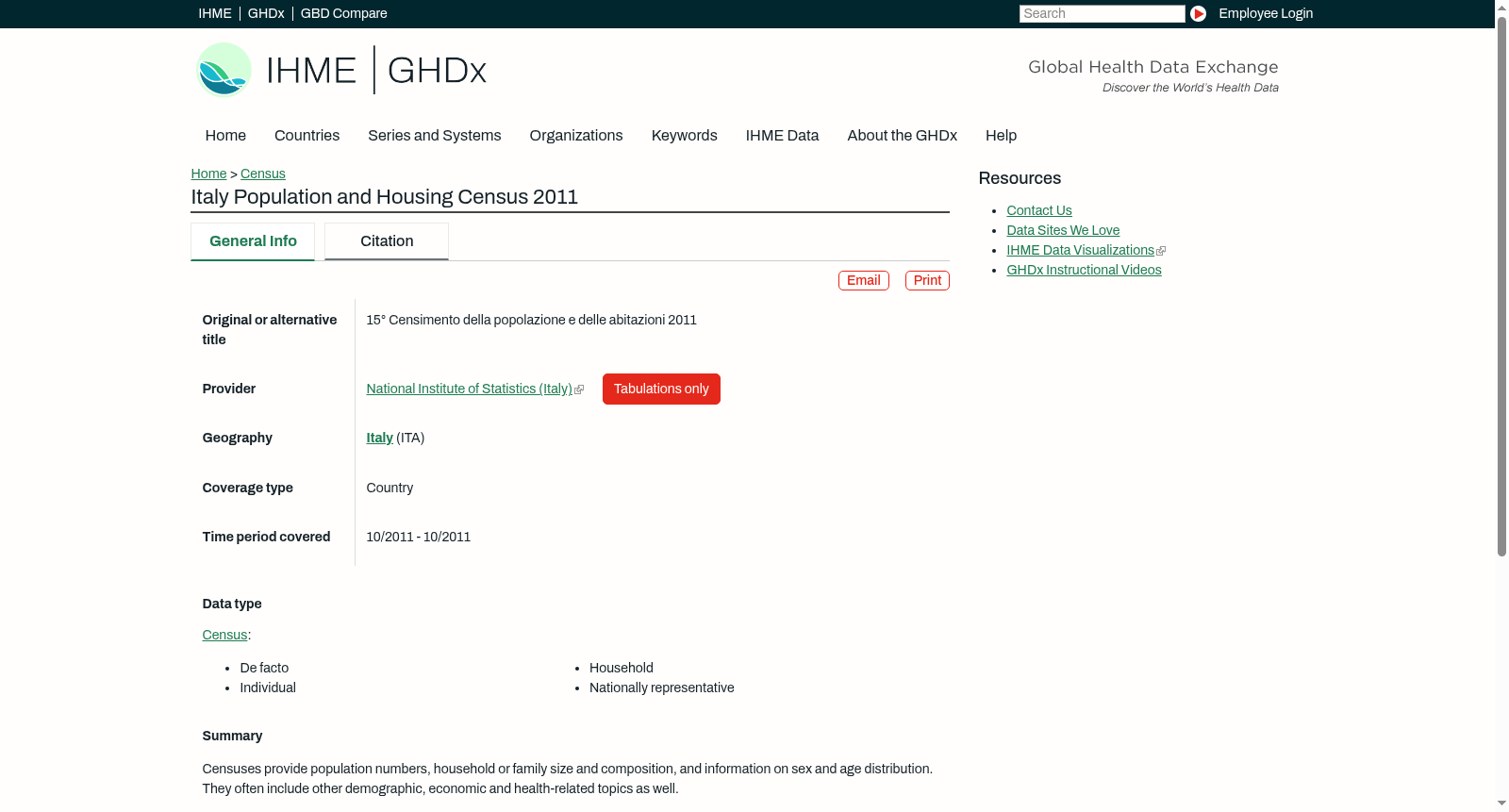Click the red Tabulations only button

pyautogui.click(x=661, y=389)
